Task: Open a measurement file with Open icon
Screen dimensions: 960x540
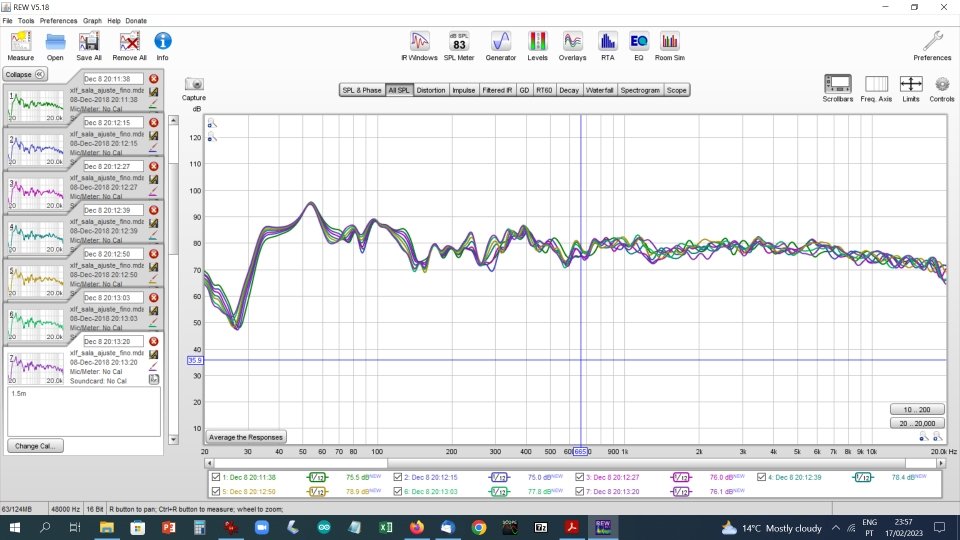Action: (x=55, y=42)
